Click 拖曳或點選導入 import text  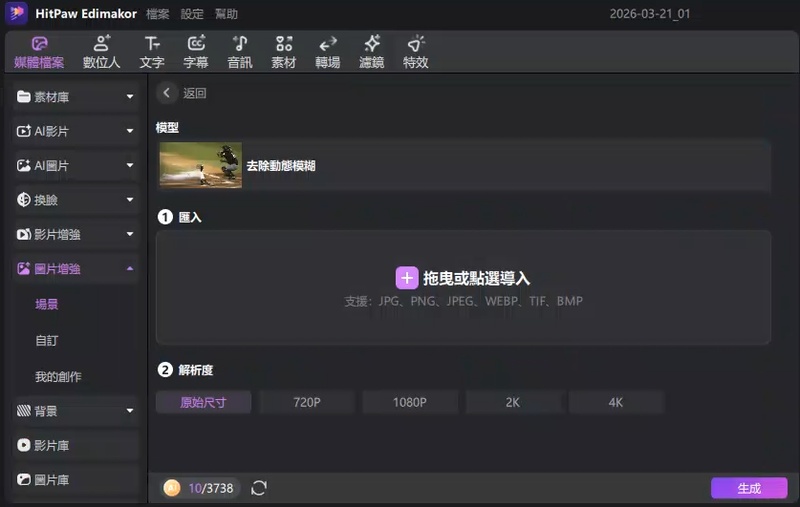[477, 278]
